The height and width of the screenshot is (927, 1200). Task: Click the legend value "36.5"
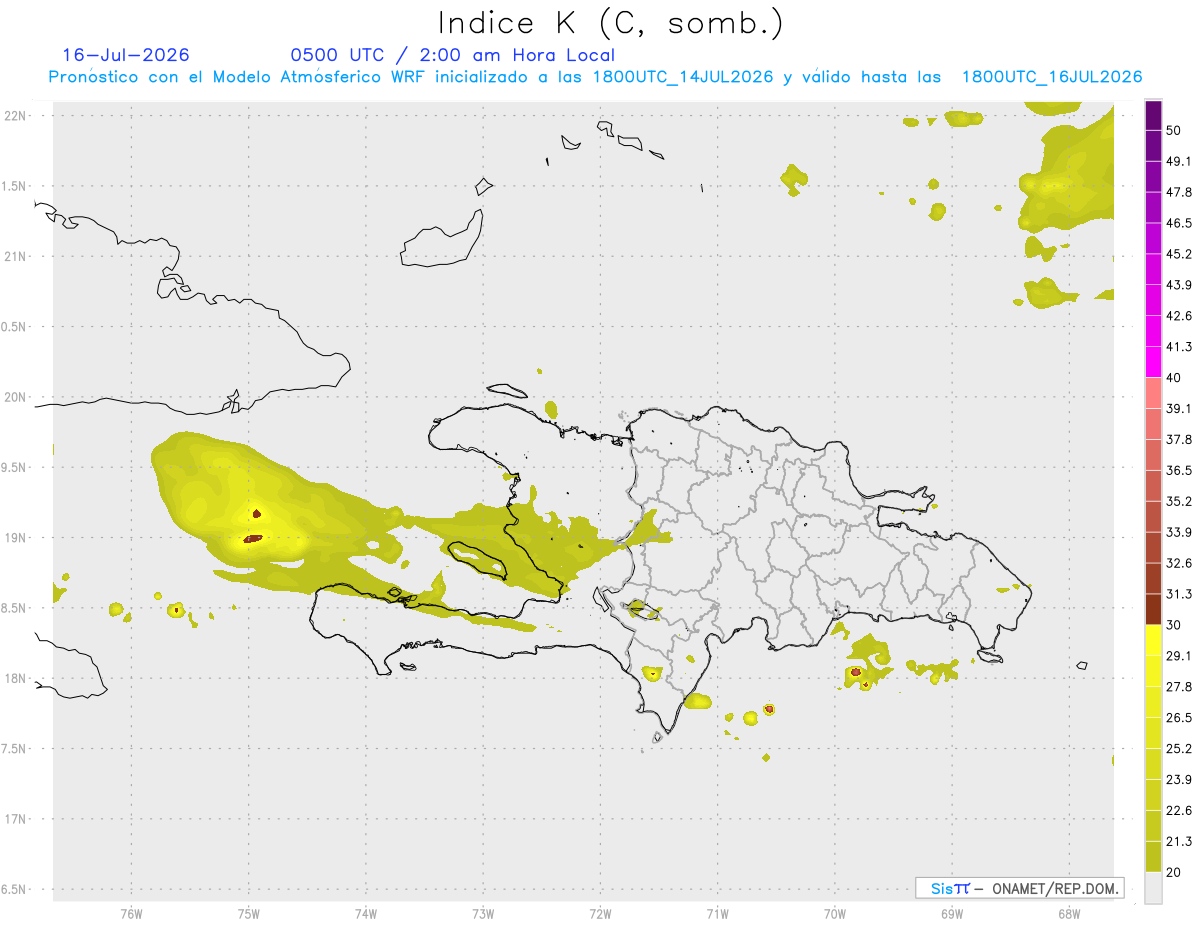coord(1180,470)
